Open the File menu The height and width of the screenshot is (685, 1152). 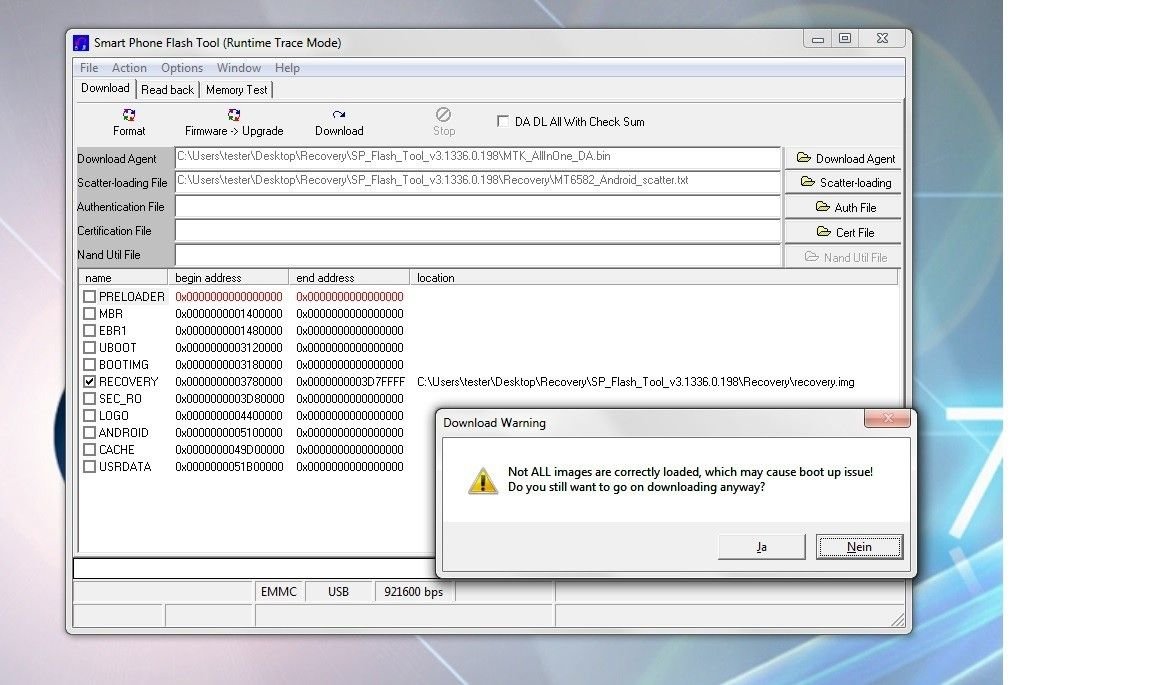[89, 68]
